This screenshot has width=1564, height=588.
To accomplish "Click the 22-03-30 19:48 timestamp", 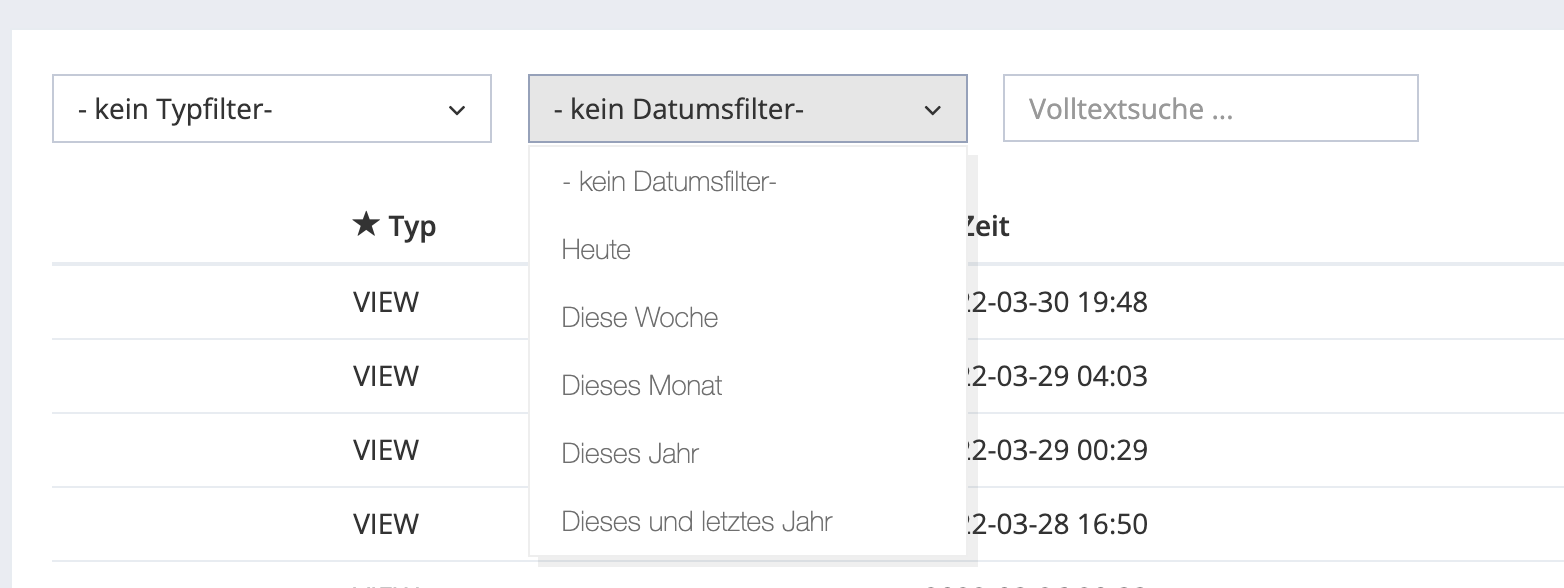I will coord(1056,302).
